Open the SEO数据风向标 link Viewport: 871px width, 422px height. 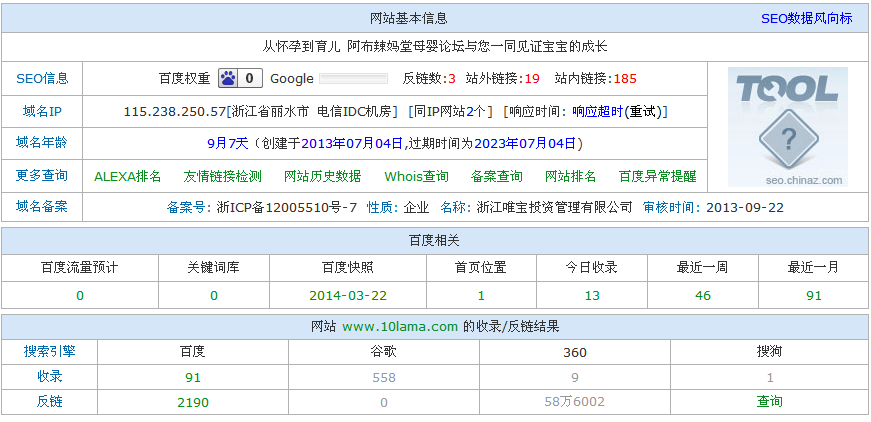(x=806, y=18)
